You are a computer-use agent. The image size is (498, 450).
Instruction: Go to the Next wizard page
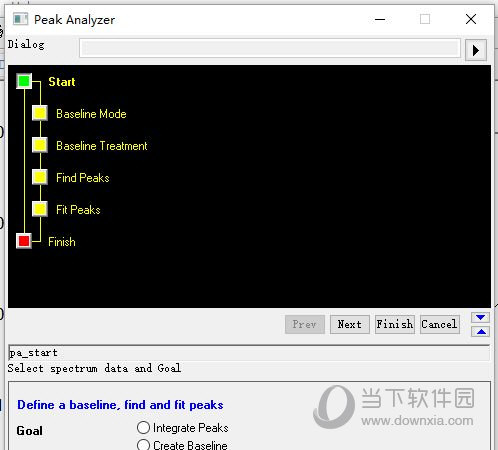[350, 324]
